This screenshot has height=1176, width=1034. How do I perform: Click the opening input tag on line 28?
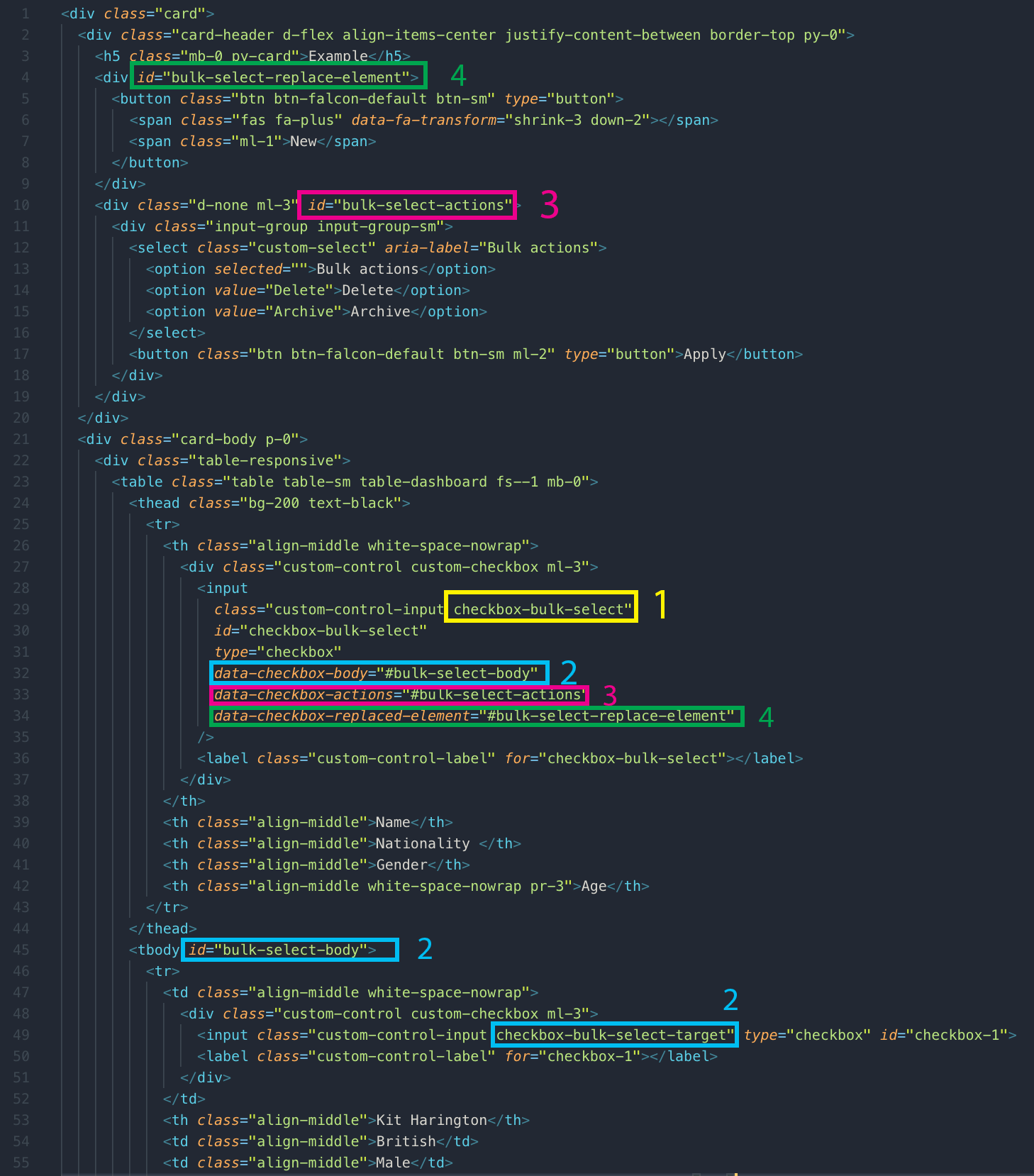tap(223, 588)
